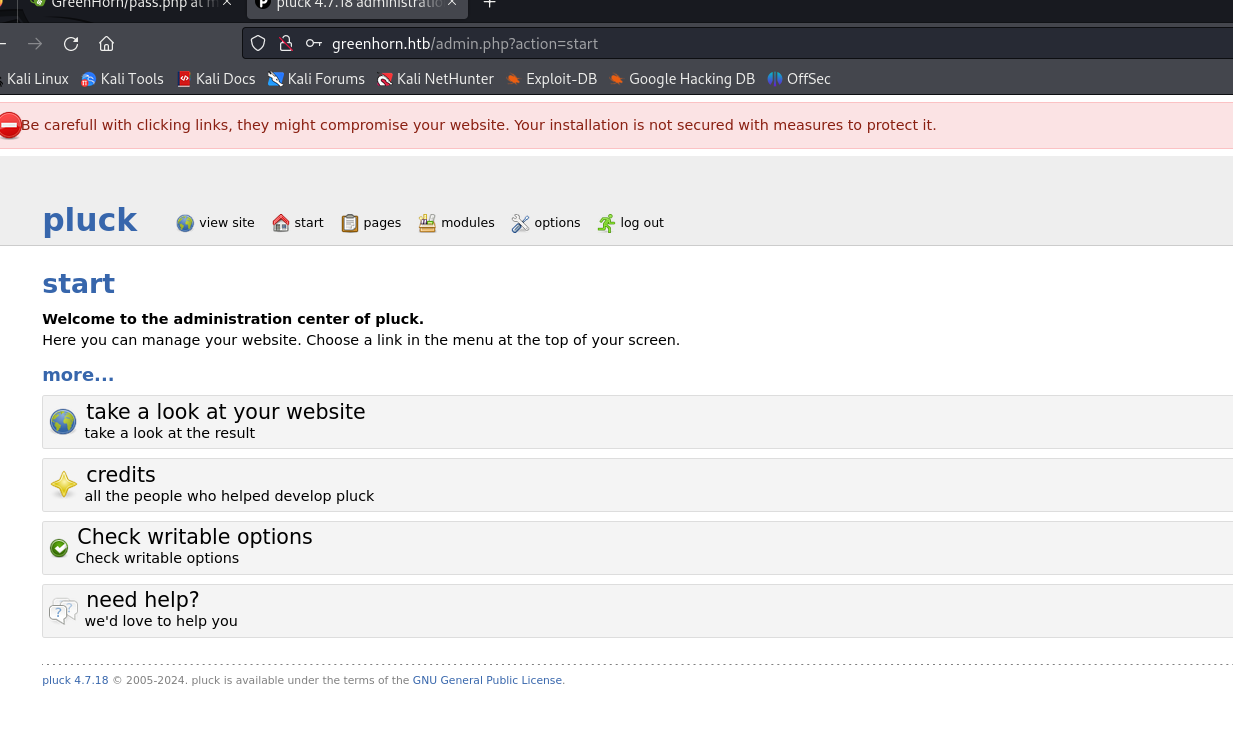Click the modules blocks icon
This screenshot has height=743, width=1233.
[427, 223]
